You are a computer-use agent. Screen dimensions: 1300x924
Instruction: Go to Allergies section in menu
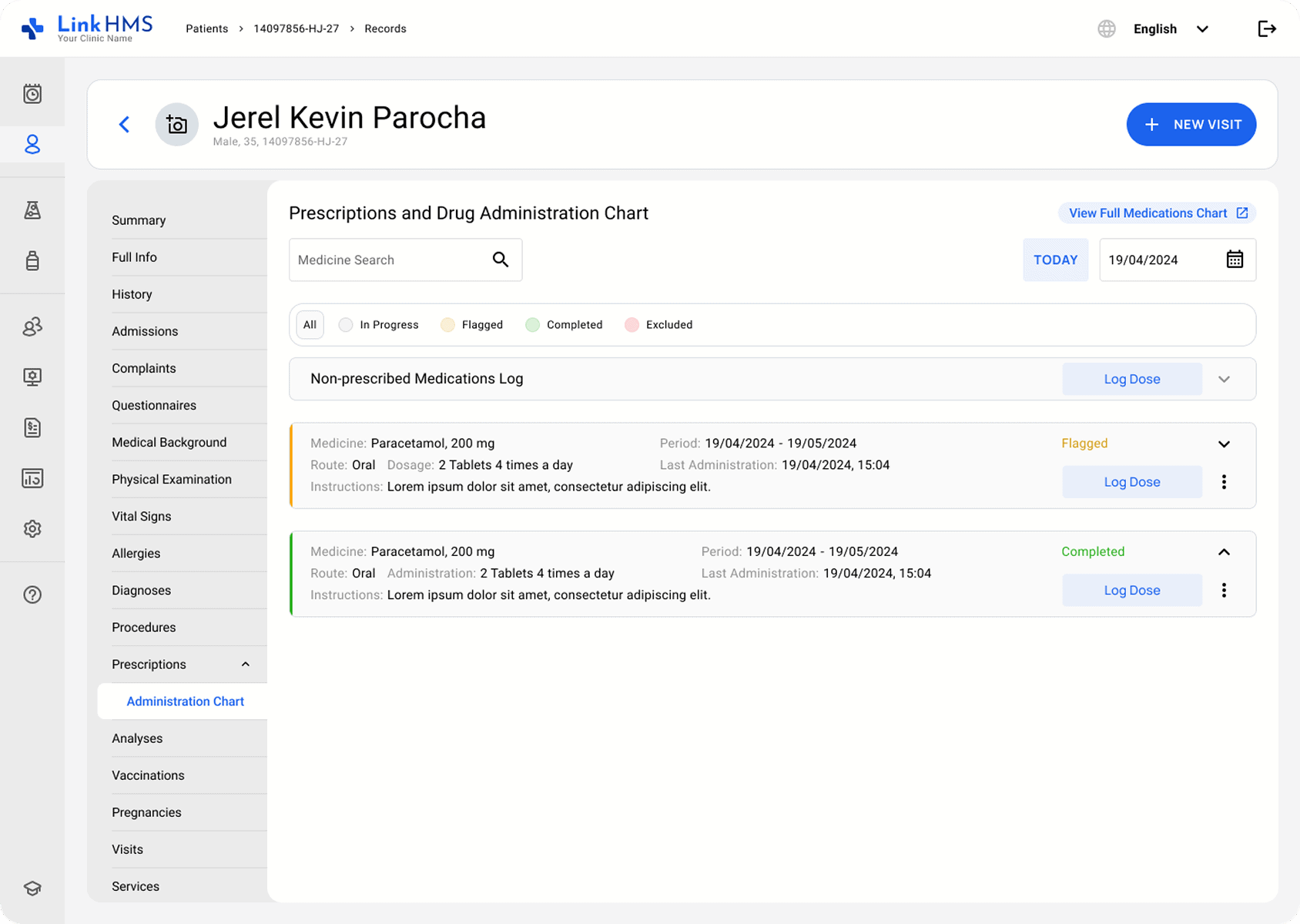point(136,554)
